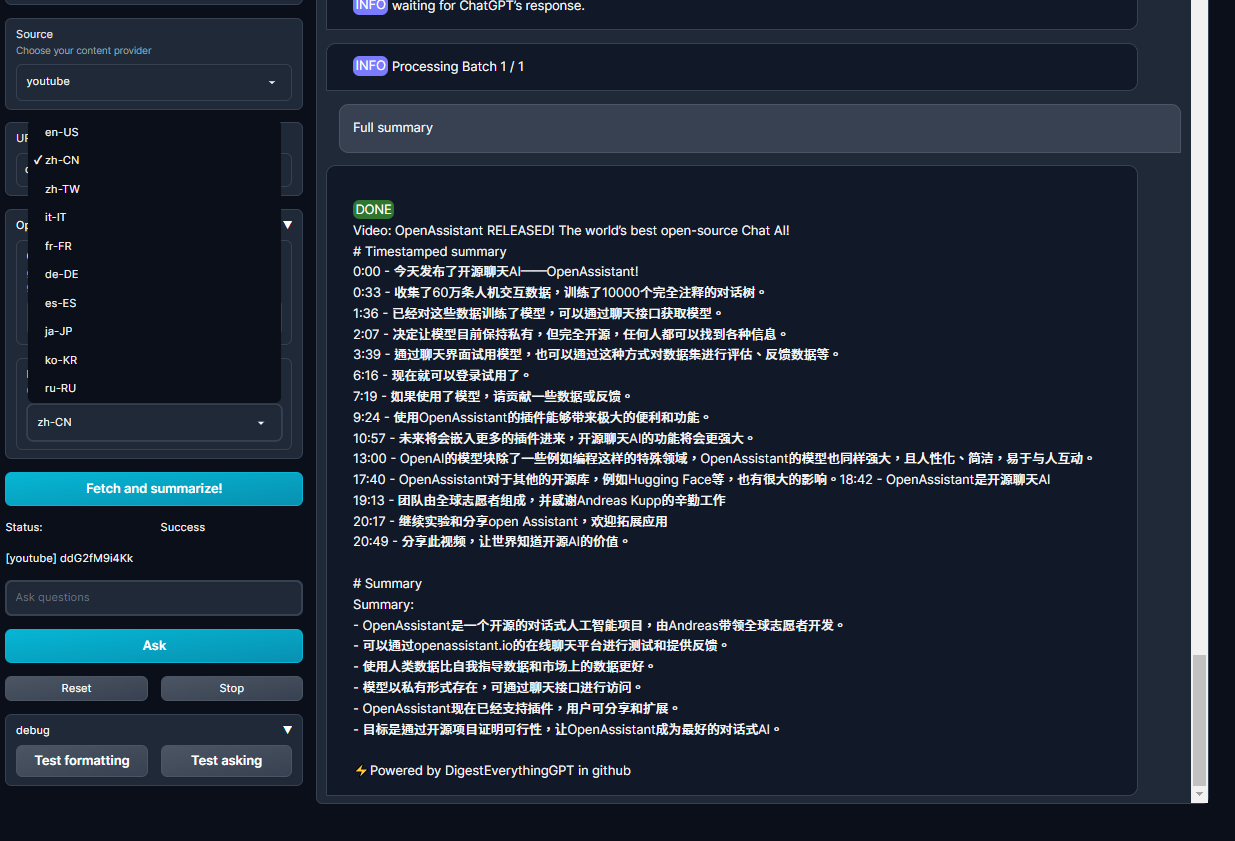Choose ja-JP language option
Screen dimensions: 1235x841
coord(154,331)
